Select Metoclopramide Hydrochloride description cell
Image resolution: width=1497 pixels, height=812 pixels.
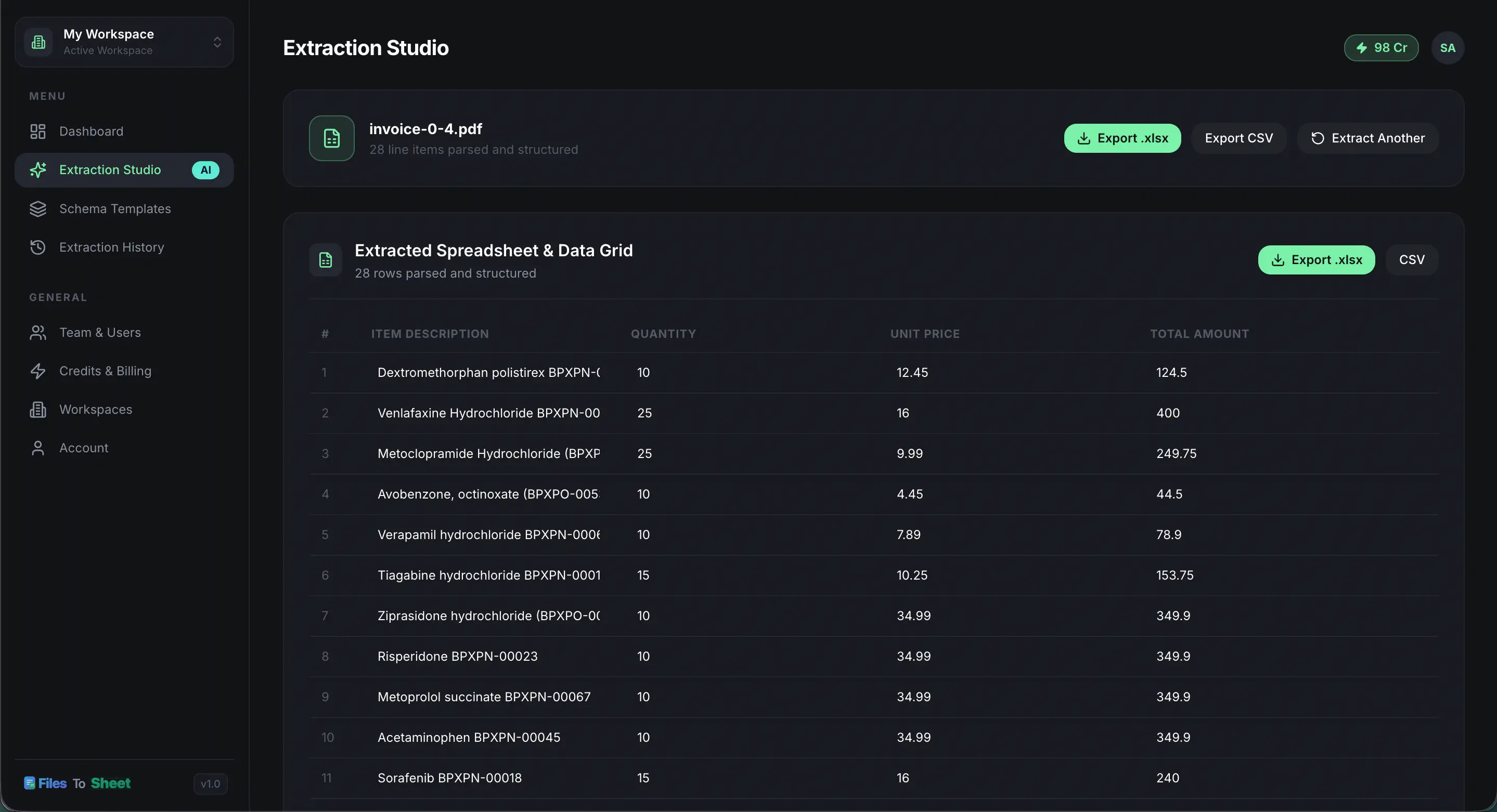pos(489,454)
